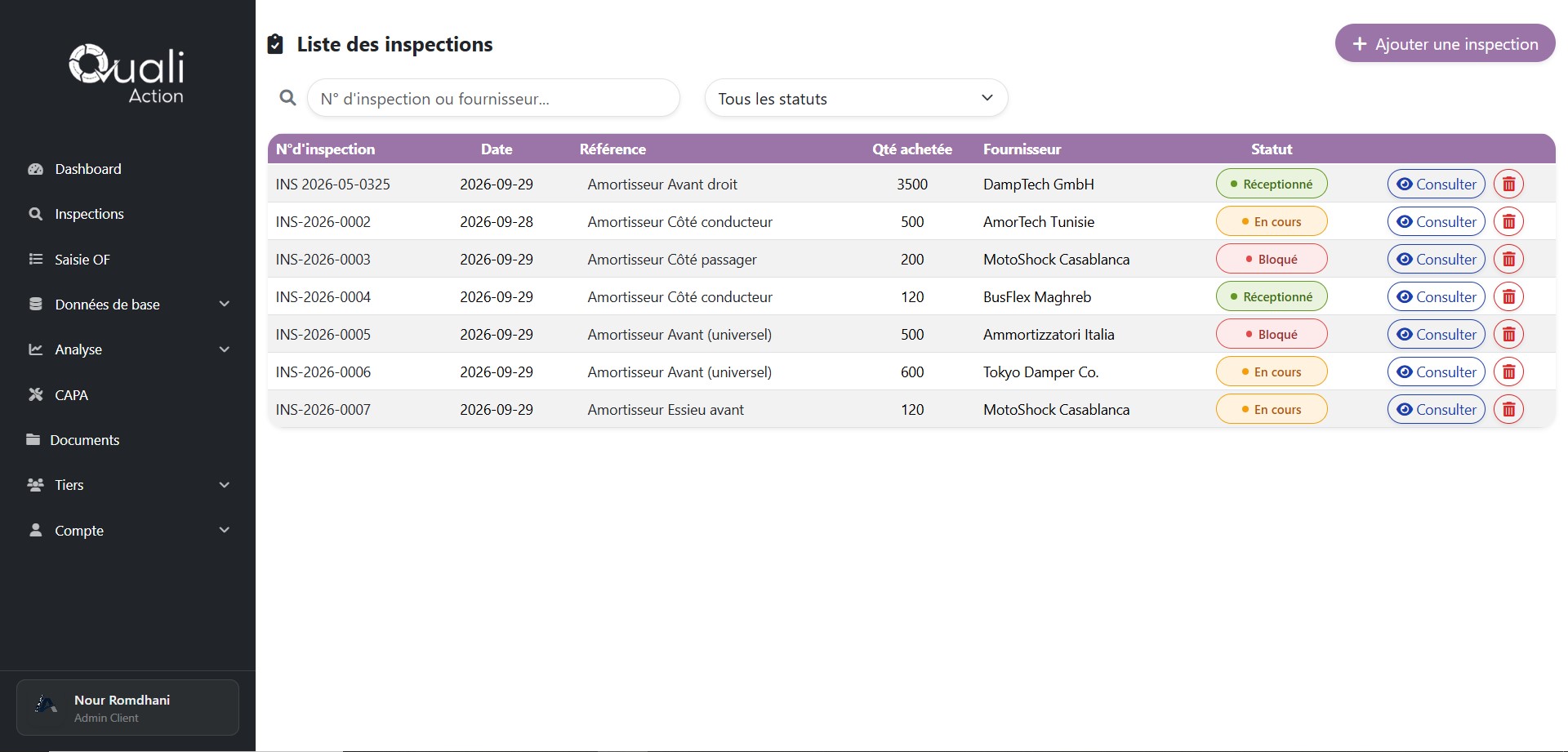Delete inspection INS 2026-05-0325 via trash icon

click(x=1508, y=184)
